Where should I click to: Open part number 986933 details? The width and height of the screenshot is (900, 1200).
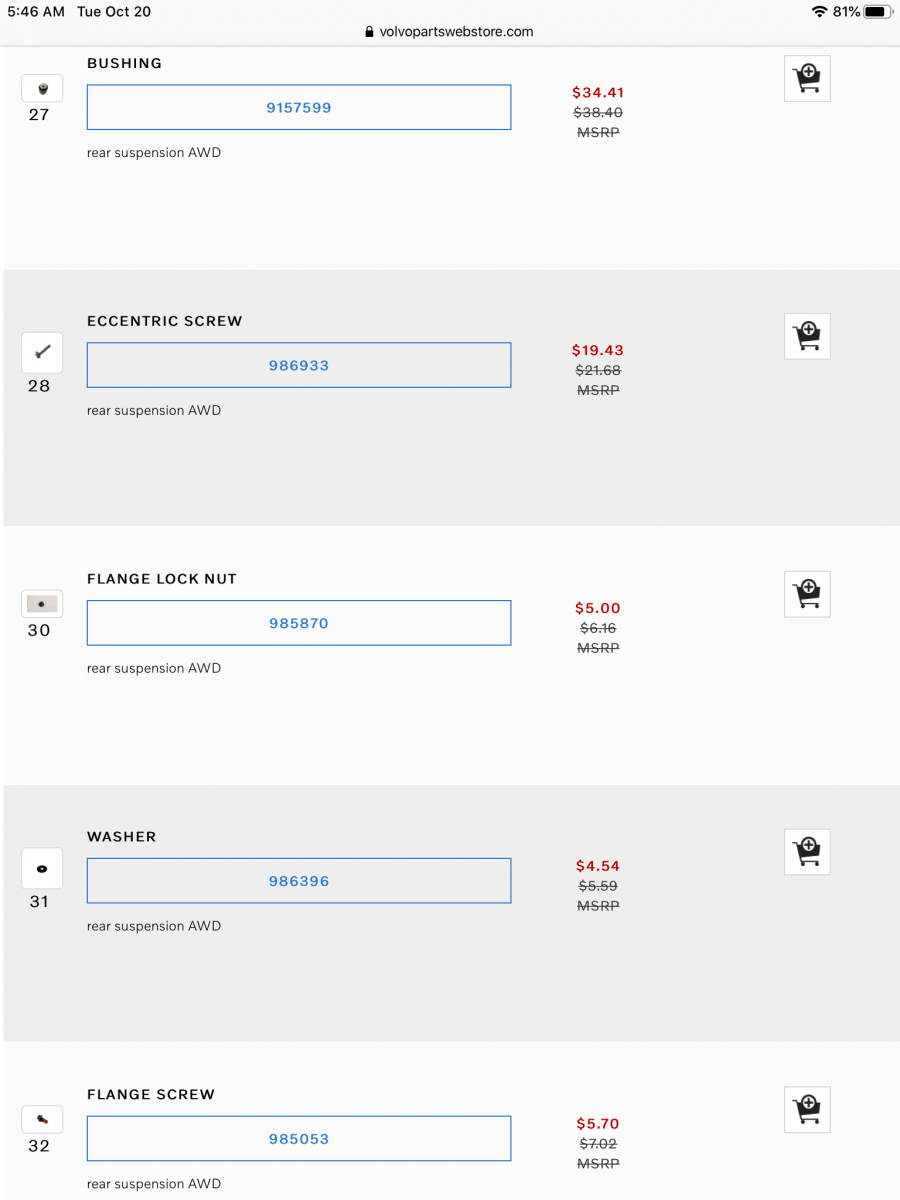(298, 365)
